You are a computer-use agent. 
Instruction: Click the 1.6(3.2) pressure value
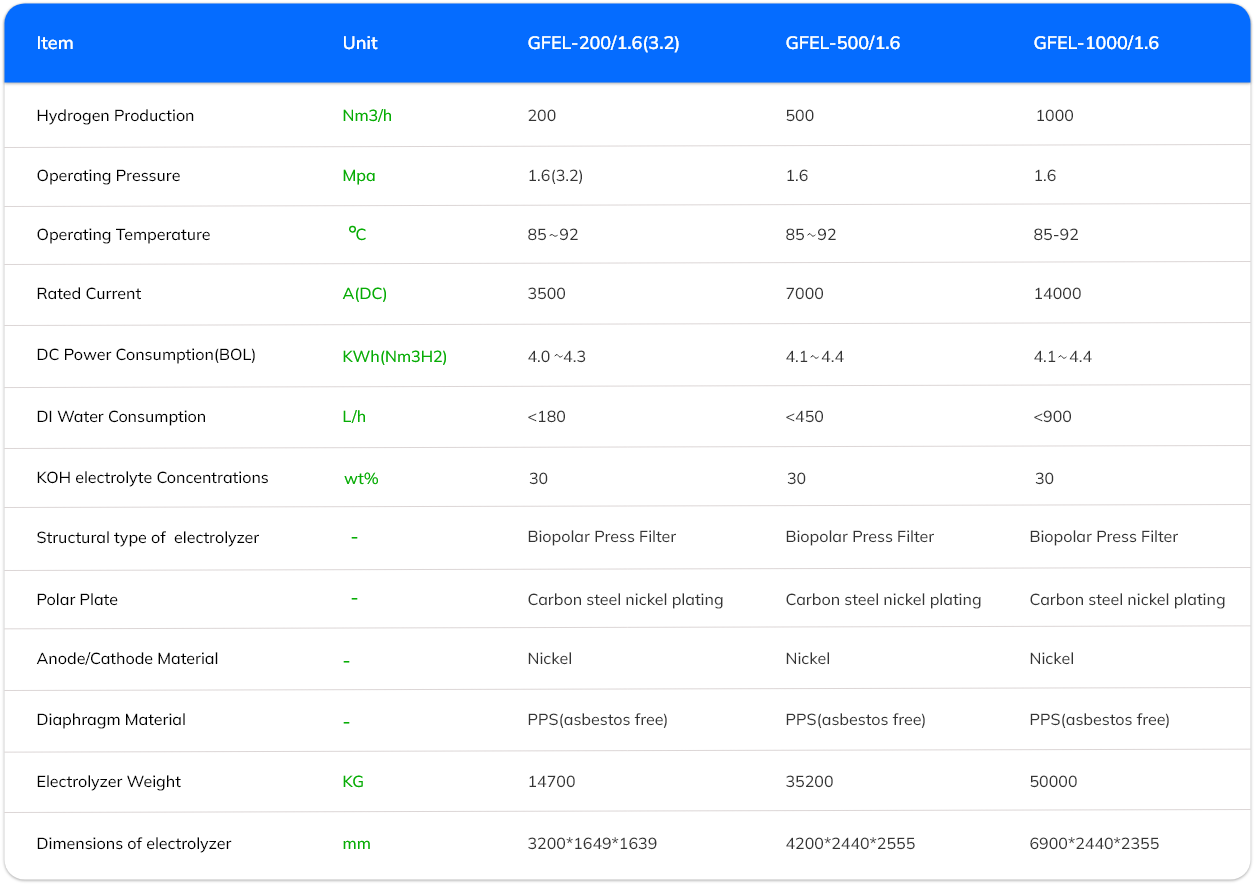tap(555, 176)
